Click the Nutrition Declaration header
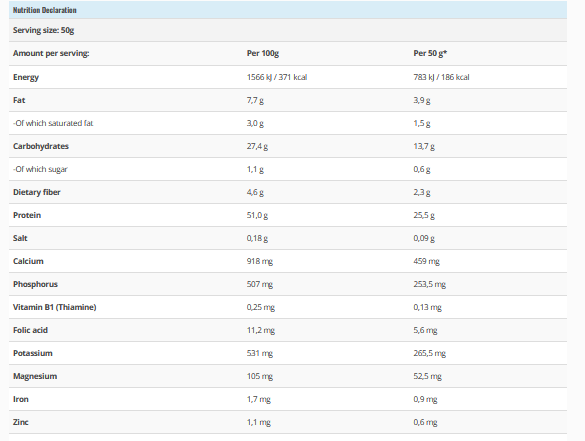585x441 pixels. coord(44,10)
